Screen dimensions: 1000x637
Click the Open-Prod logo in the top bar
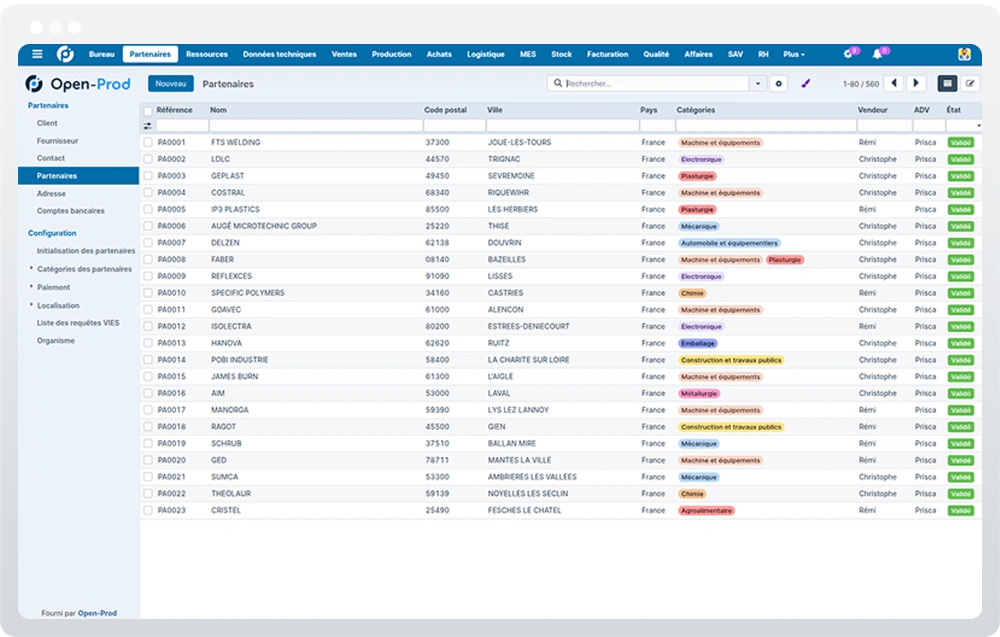(65, 54)
